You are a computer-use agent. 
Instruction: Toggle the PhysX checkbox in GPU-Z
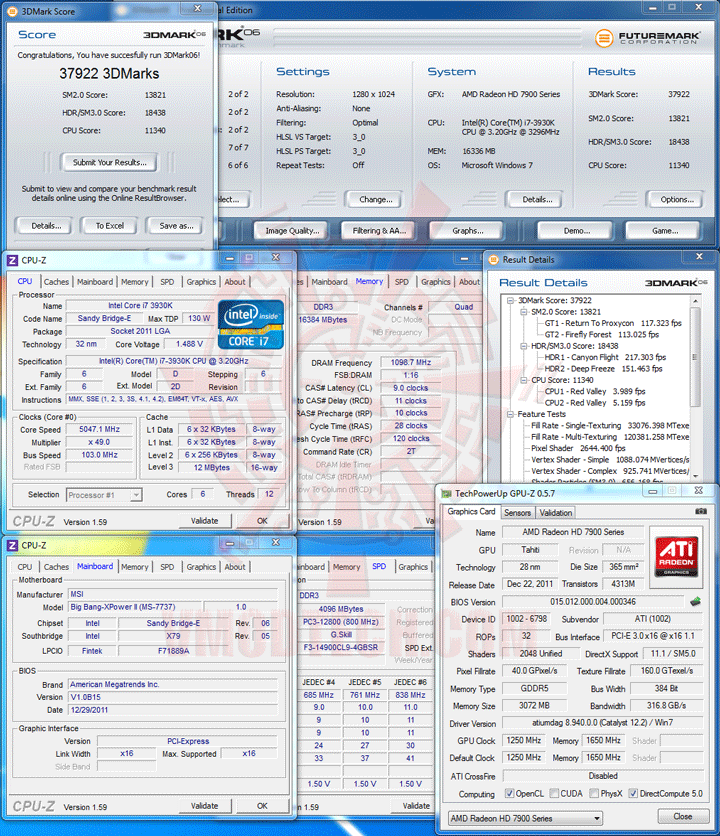[x=594, y=793]
